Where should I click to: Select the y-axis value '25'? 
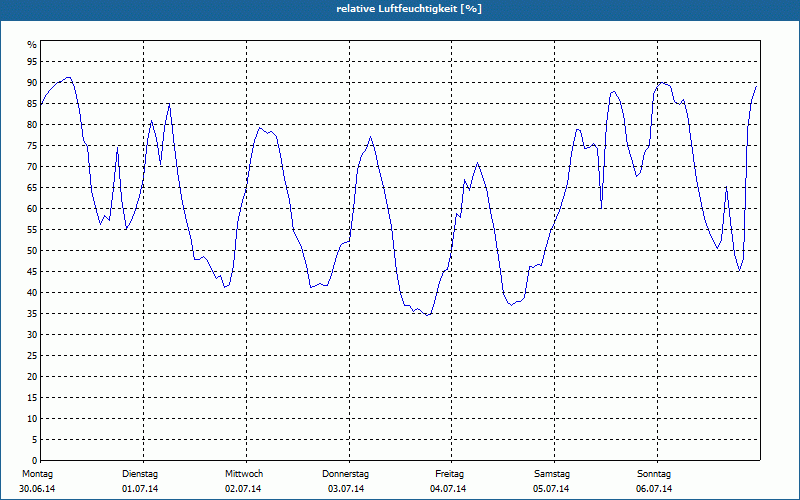[32, 356]
